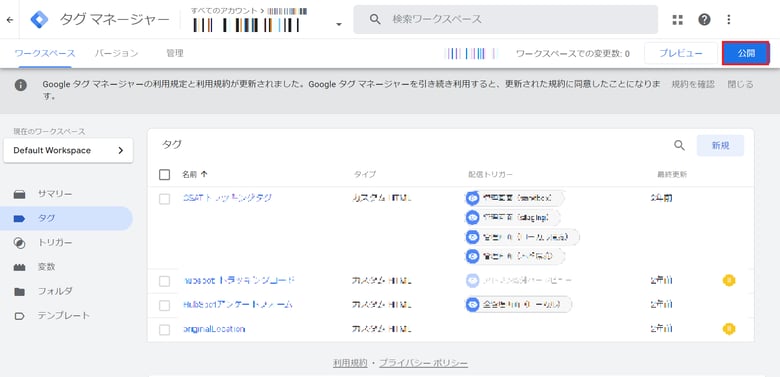Click the blue 公開 button
Screen dimensions: 780x377
pyautogui.click(x=746, y=53)
